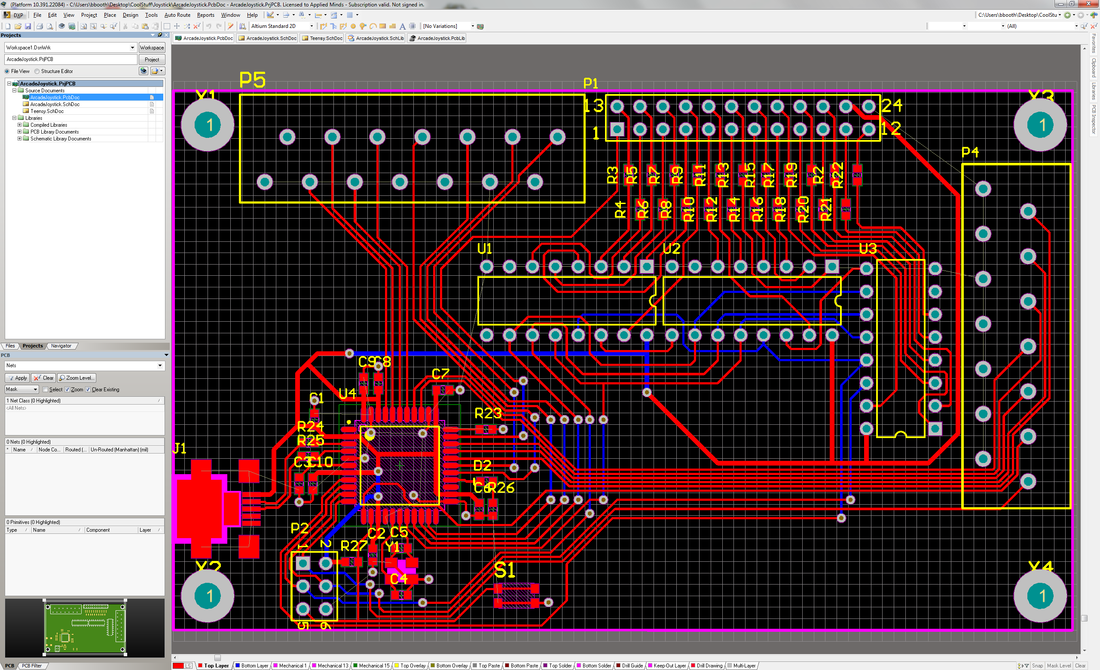Image resolution: width=1100 pixels, height=670 pixels.
Task: Click the Clear button in PCB panel
Action: (43, 377)
